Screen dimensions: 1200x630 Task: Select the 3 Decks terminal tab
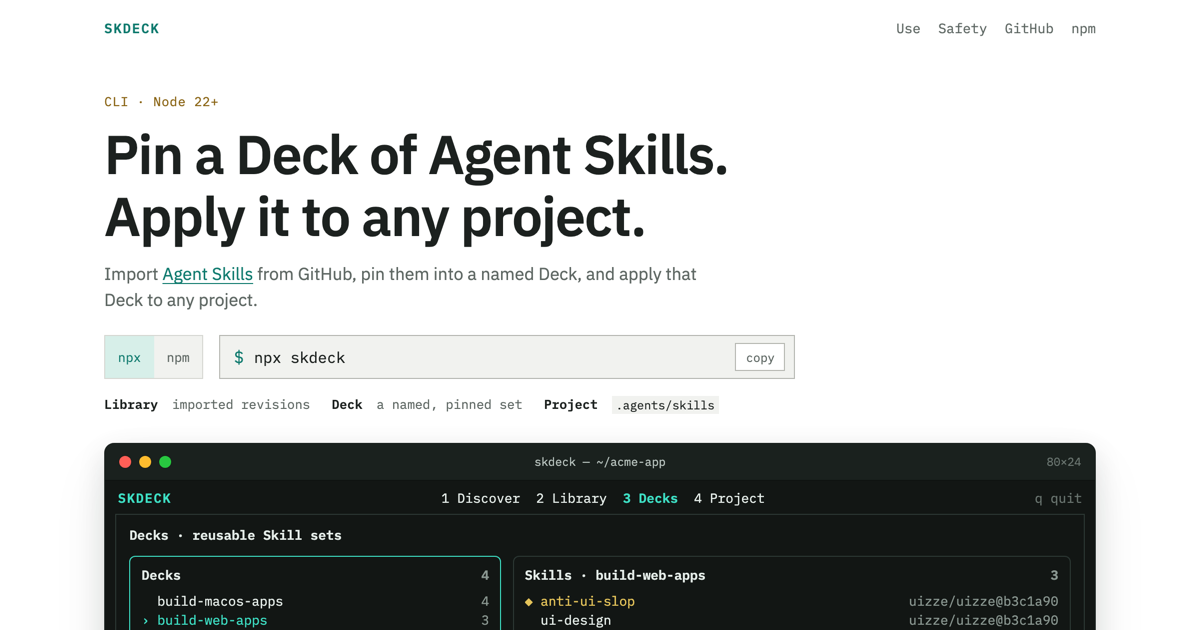(x=650, y=498)
